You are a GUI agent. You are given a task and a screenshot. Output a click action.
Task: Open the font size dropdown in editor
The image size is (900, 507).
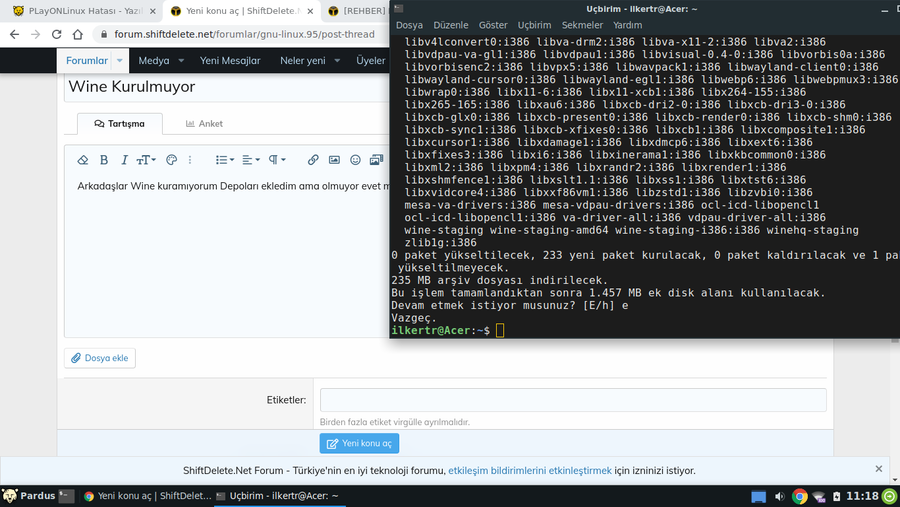pyautogui.click(x=146, y=160)
